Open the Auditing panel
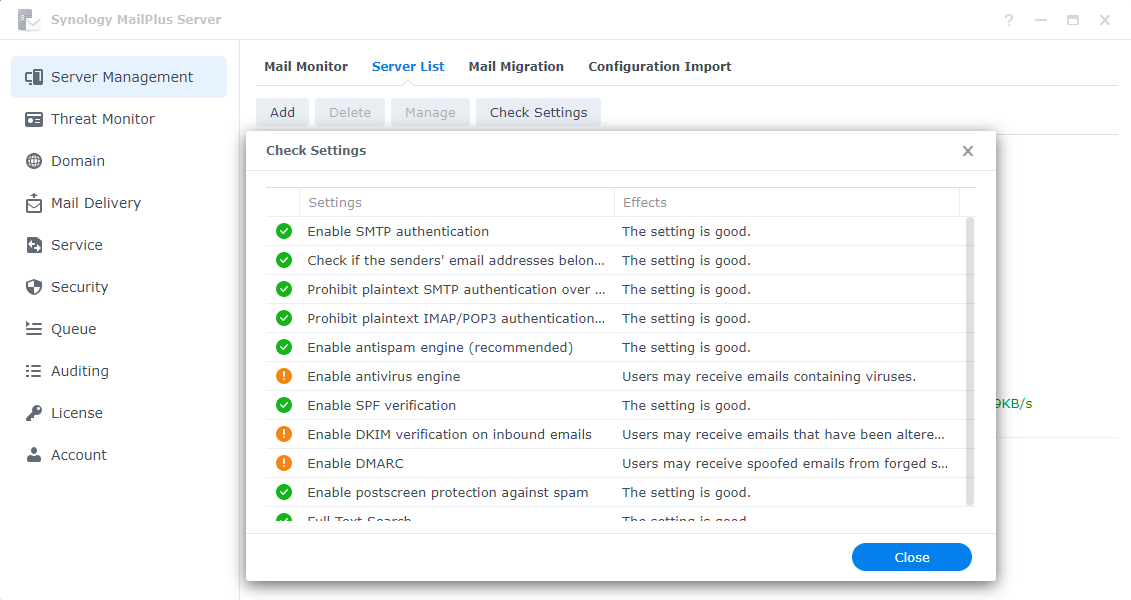Image resolution: width=1131 pixels, height=600 pixels. 81,370
